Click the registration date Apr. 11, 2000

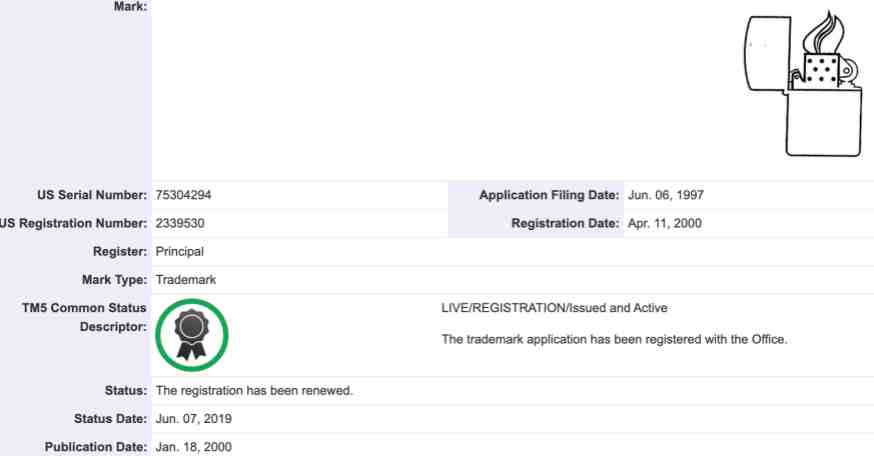click(x=664, y=223)
